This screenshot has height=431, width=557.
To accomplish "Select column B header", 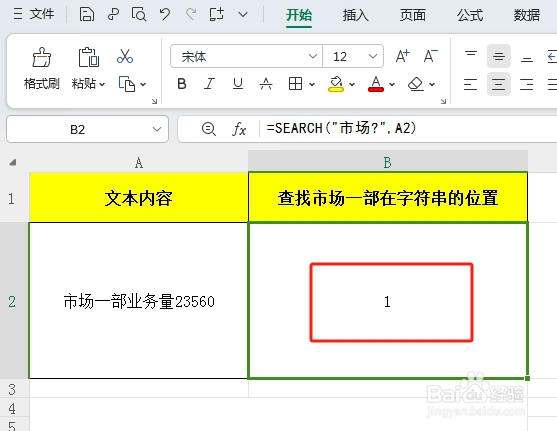I will click(x=388, y=163).
